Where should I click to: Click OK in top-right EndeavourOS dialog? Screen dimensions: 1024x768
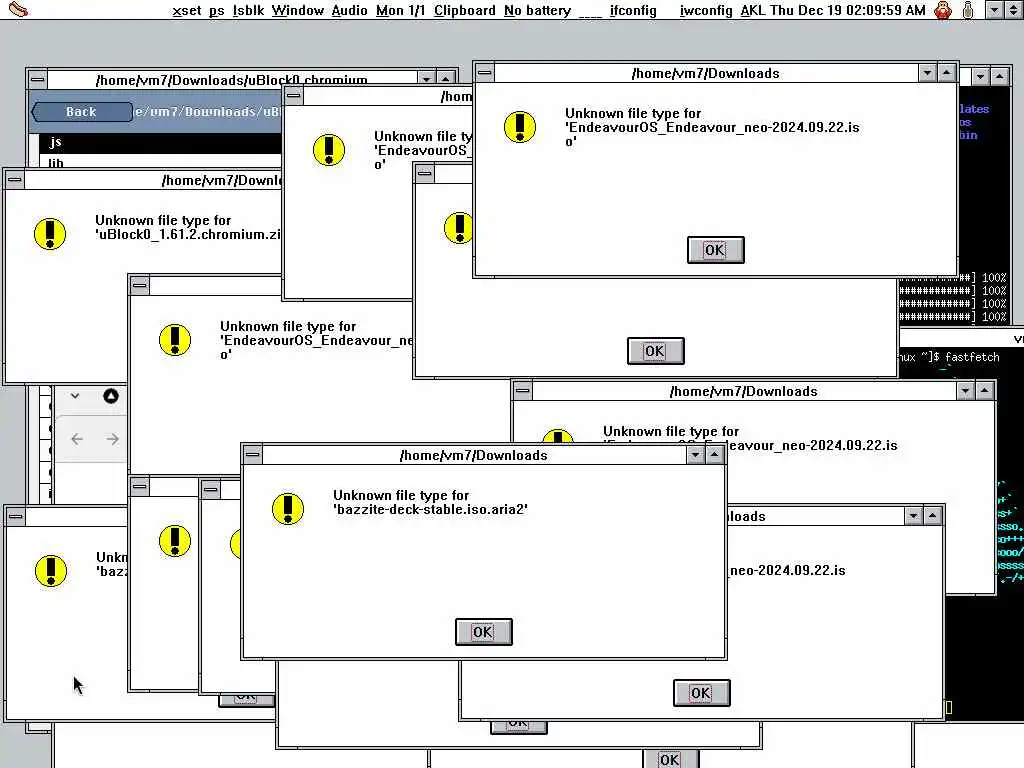click(x=715, y=250)
